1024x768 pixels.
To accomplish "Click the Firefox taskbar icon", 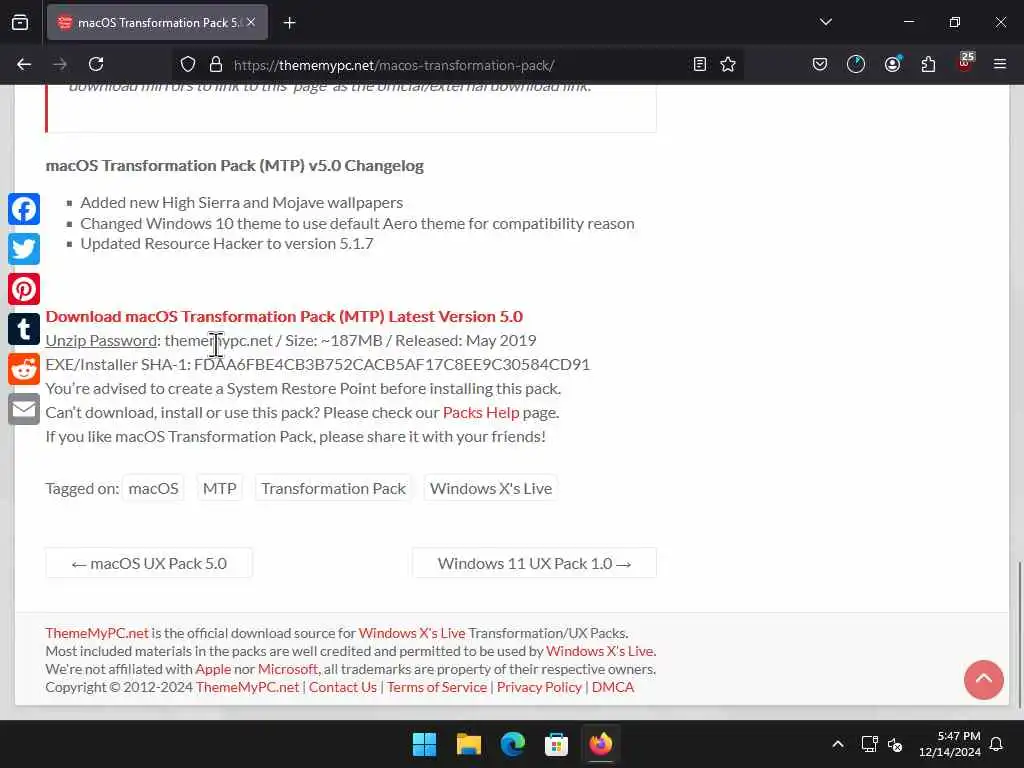I will click(601, 744).
